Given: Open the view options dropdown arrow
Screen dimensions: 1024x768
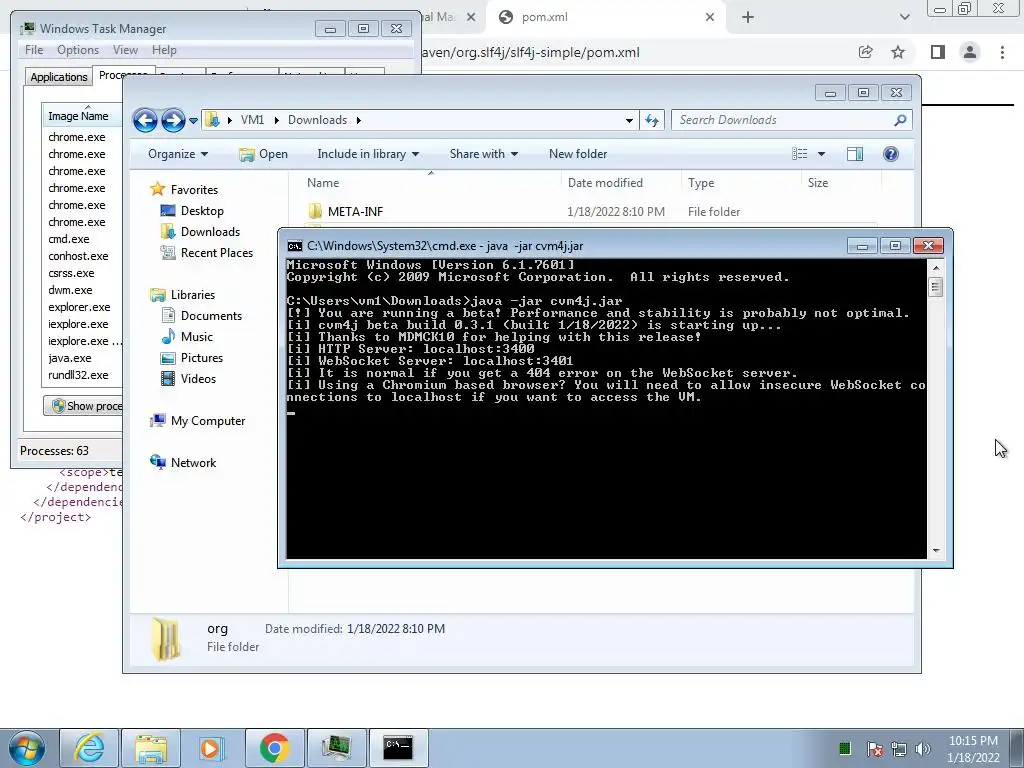Looking at the screenshot, I should [x=822, y=154].
